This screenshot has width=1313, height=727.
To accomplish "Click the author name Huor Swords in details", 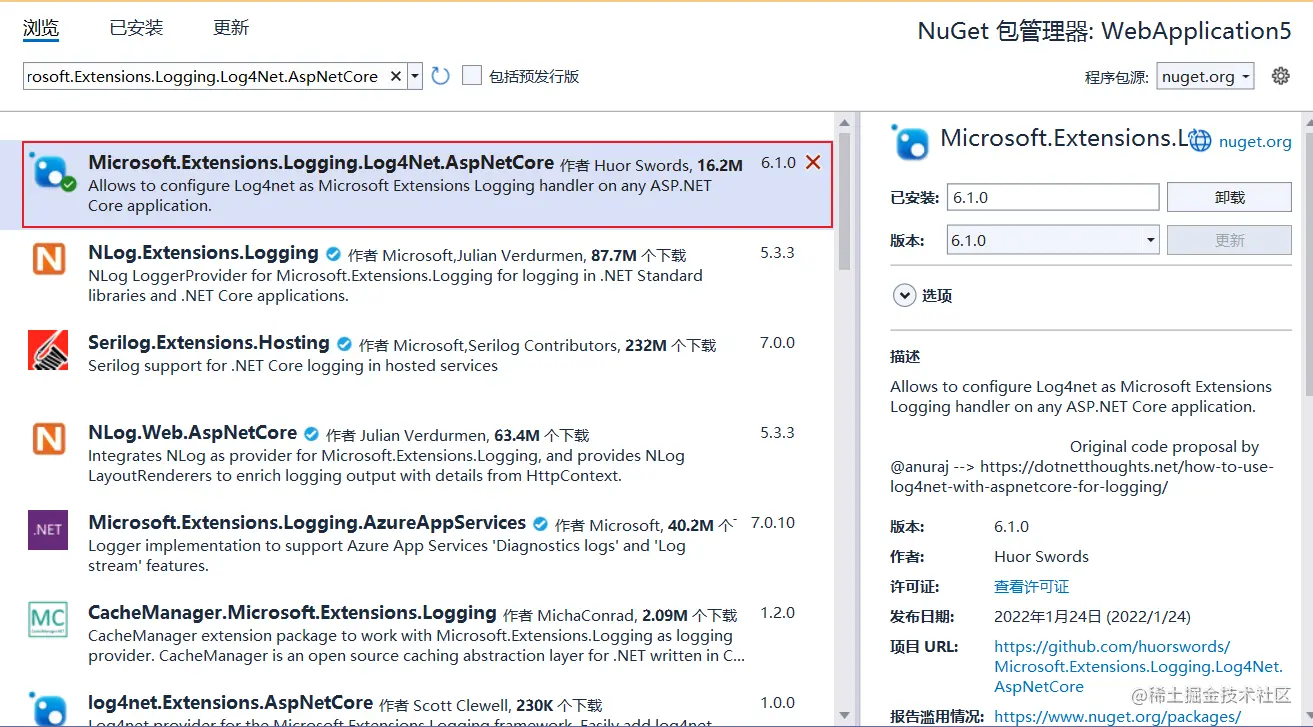I will 1041,557.
